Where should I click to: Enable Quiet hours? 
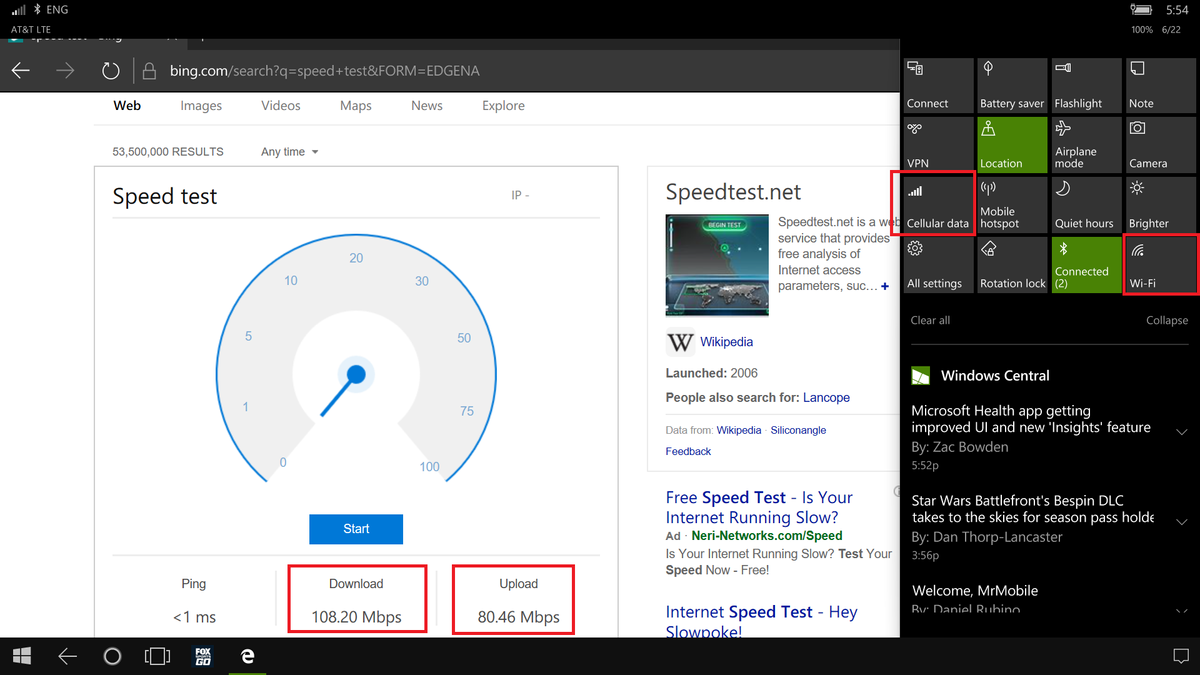click(1086, 205)
